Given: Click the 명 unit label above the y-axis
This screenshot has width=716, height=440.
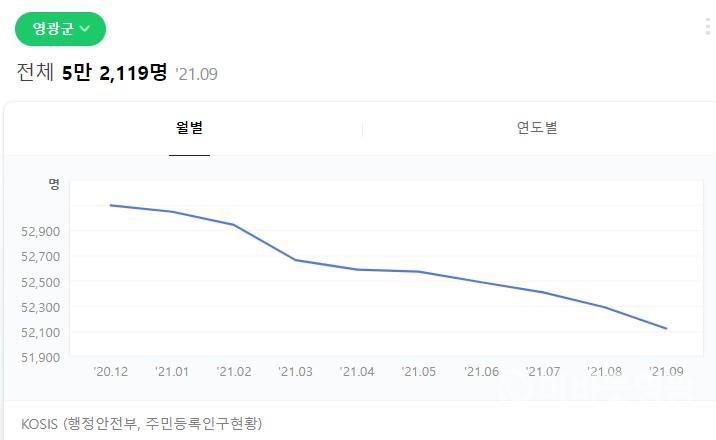Looking at the screenshot, I should 54,184.
